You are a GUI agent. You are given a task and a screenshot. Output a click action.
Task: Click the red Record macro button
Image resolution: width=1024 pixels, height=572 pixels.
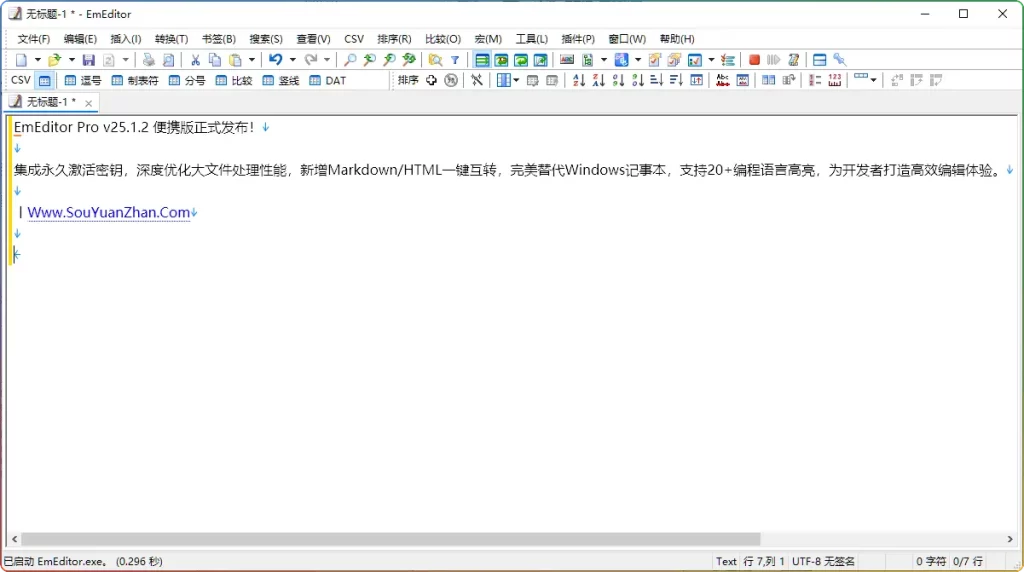tap(754, 60)
